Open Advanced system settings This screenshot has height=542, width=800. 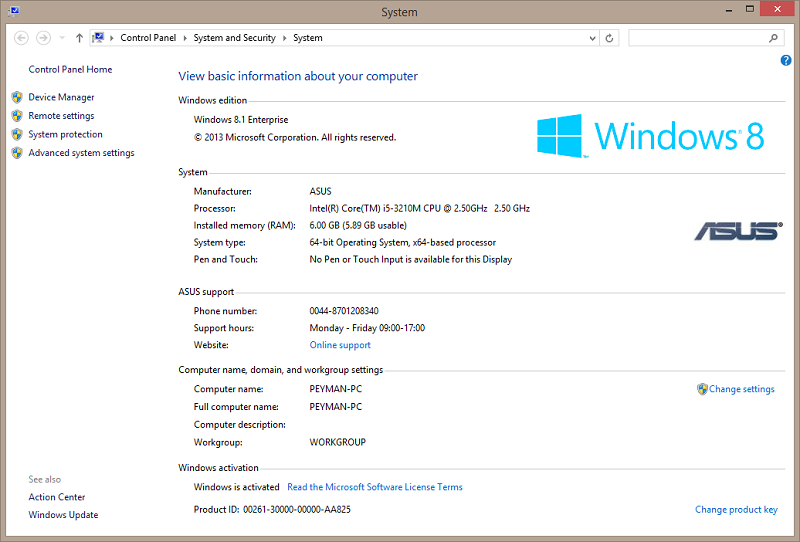(x=81, y=153)
